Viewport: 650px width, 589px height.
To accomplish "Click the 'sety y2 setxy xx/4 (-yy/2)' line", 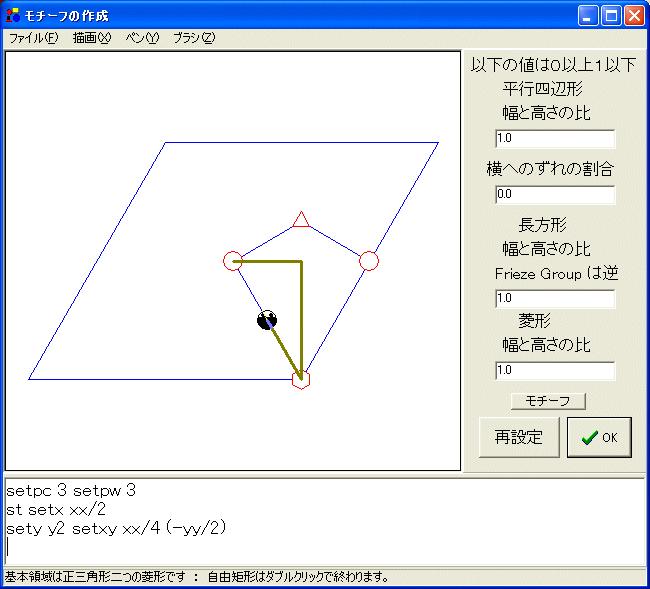I will 116,529.
